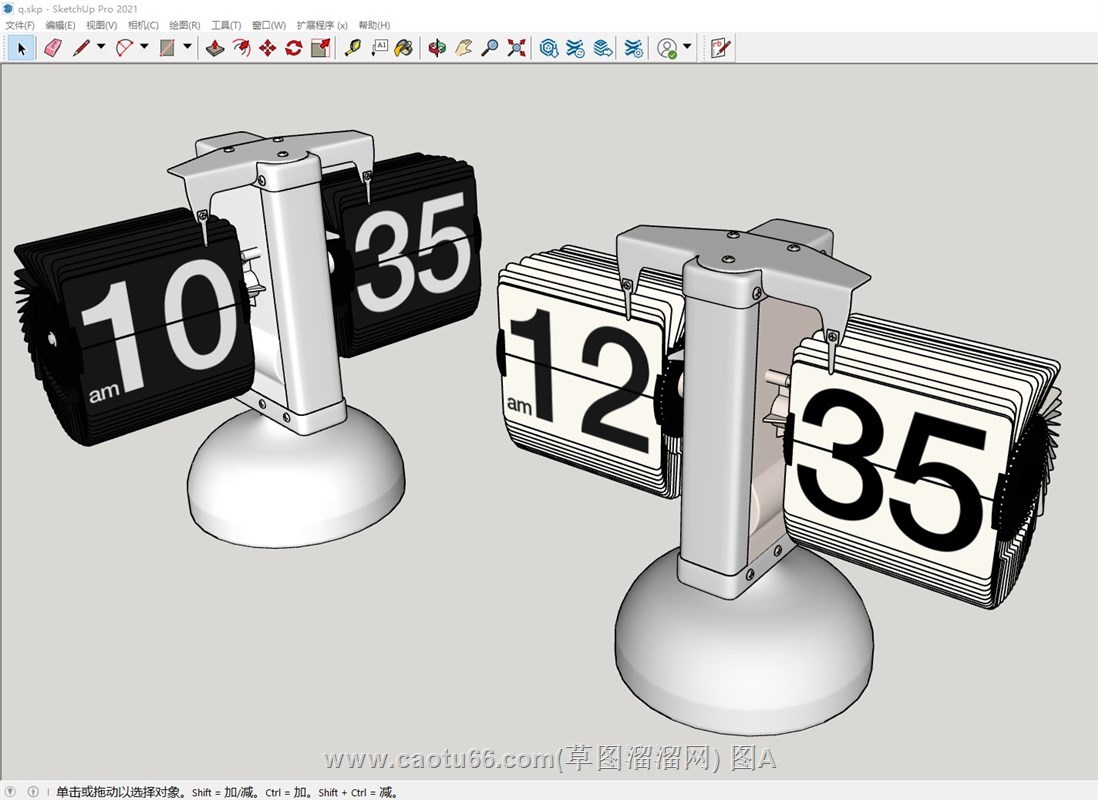1098x800 pixels.
Task: Expand the Arc tool dropdown arrow
Action: click(x=144, y=47)
